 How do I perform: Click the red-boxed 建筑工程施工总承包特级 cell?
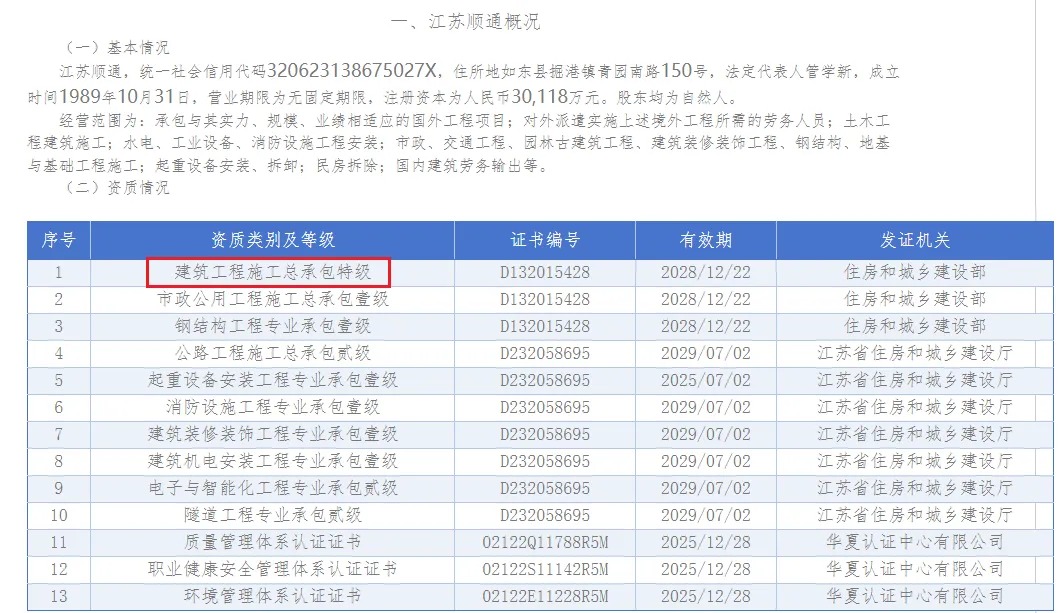click(269, 271)
